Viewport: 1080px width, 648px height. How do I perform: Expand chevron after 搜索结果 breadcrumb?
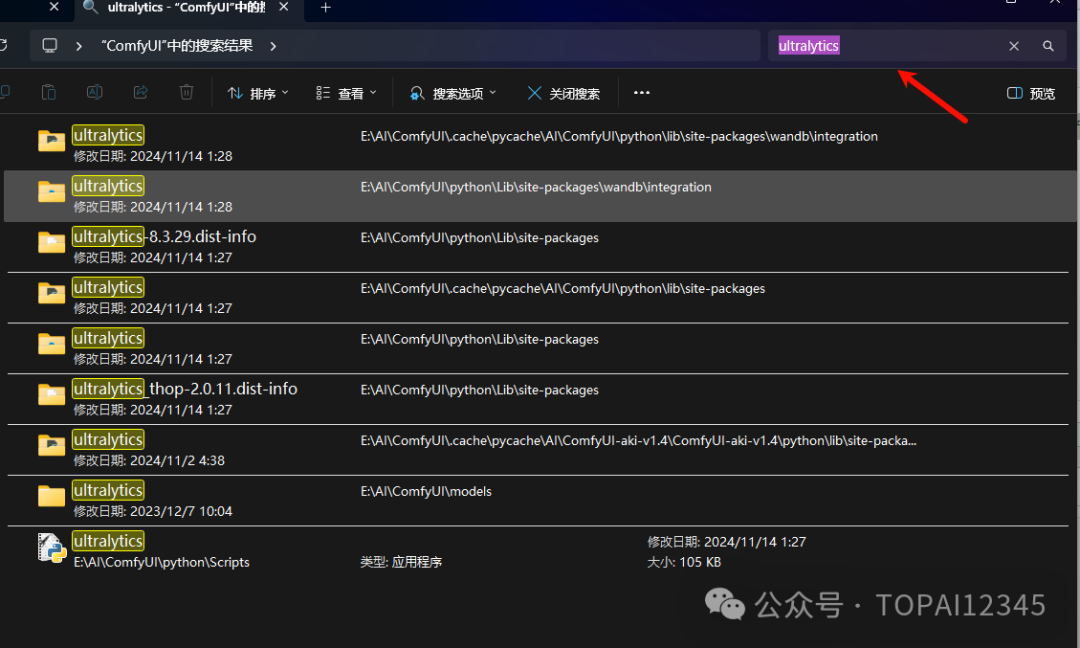tap(273, 46)
